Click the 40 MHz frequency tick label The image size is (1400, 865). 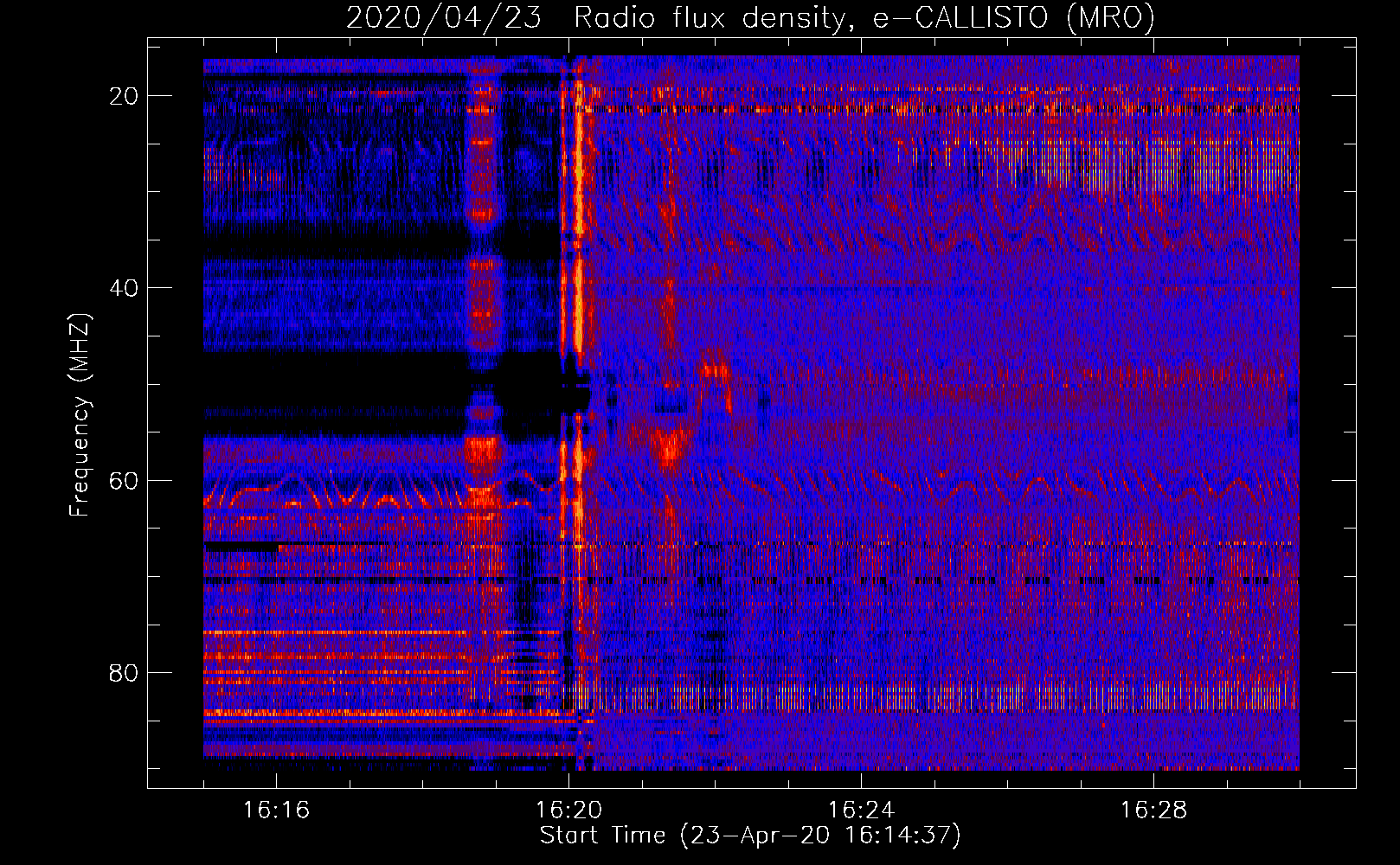click(125, 288)
